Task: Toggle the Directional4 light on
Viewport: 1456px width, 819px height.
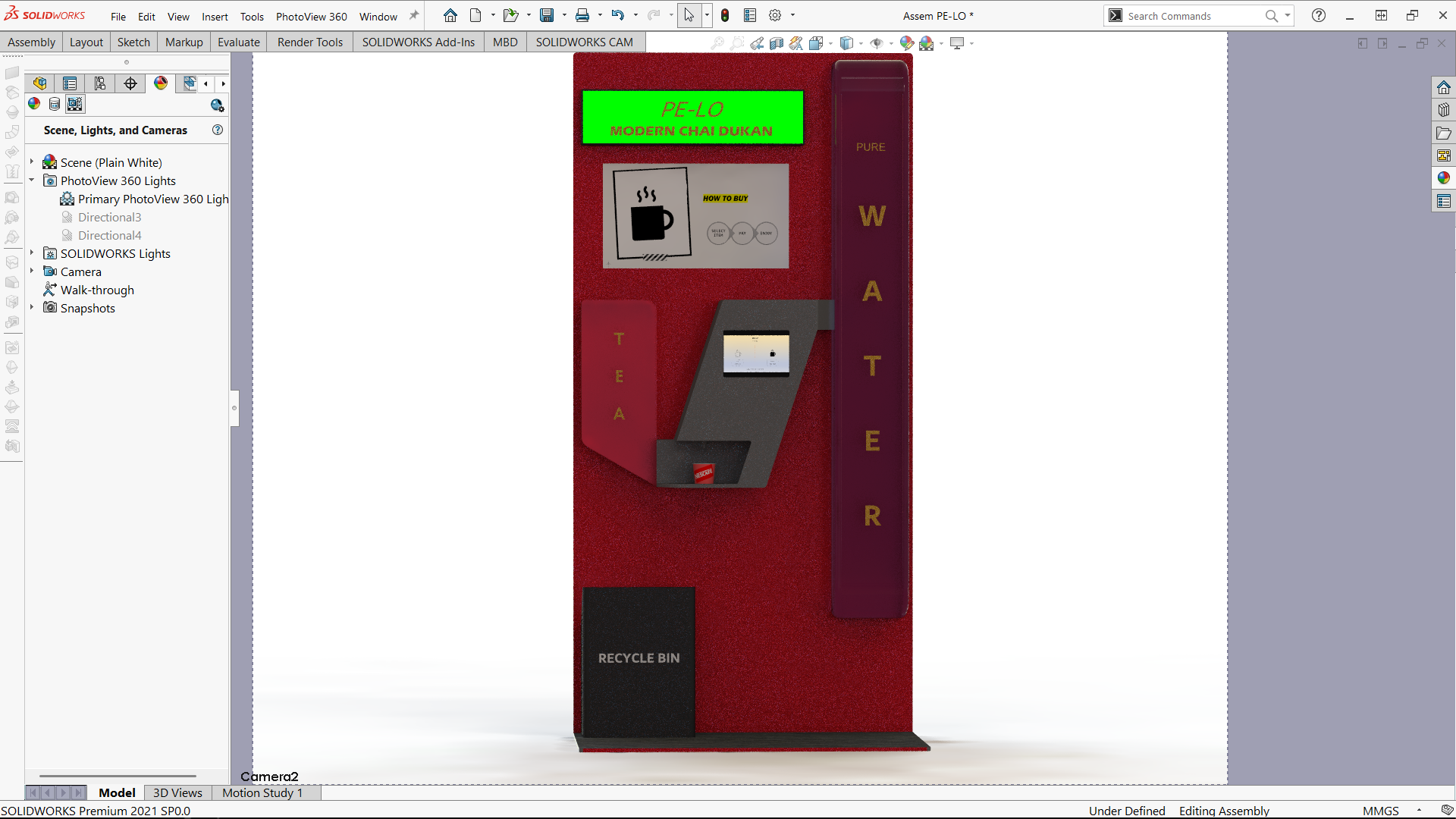Action: 109,236
